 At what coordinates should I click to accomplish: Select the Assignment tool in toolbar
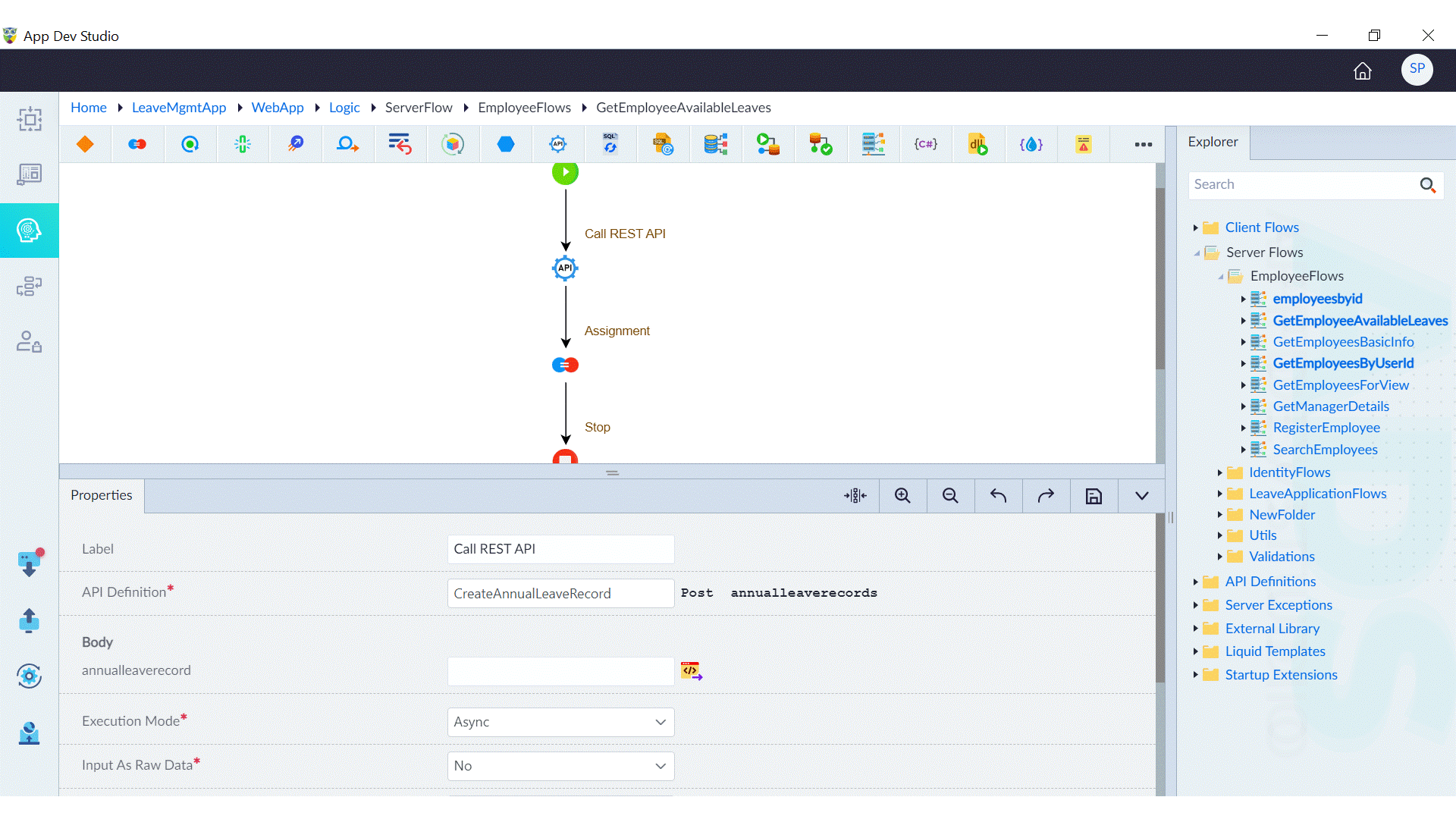click(x=137, y=144)
